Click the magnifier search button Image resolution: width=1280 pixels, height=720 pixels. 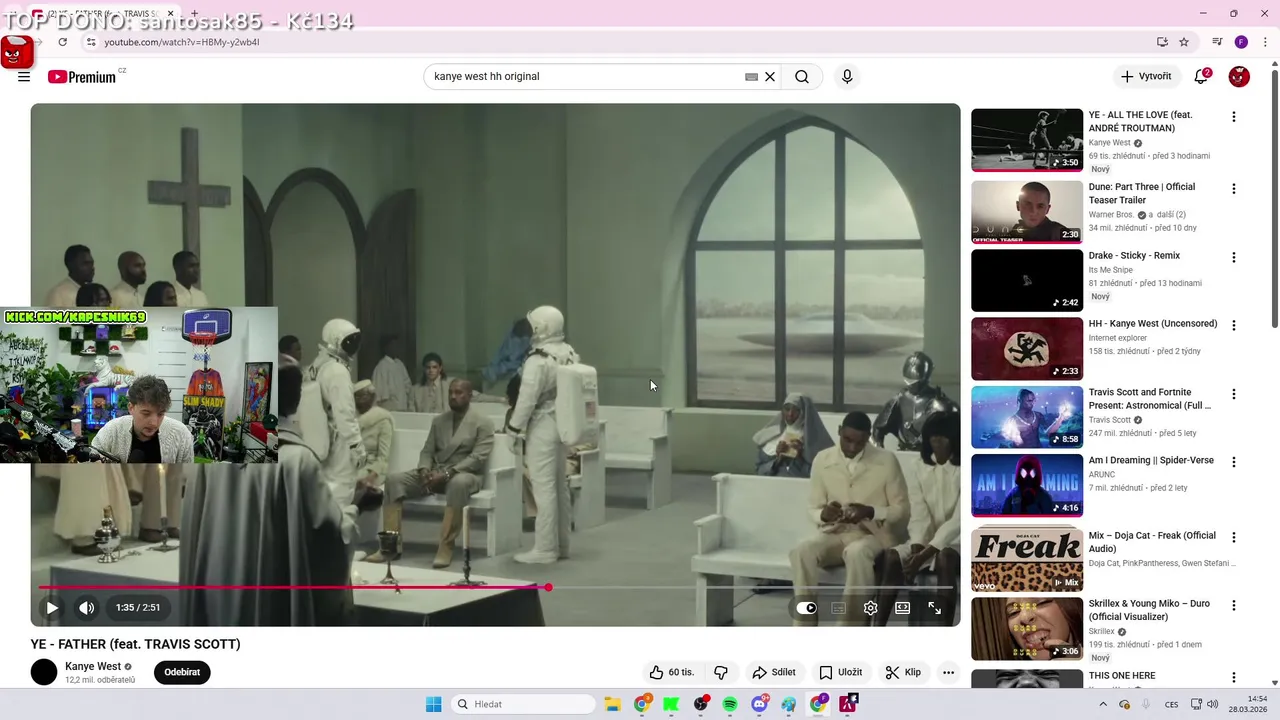(x=802, y=77)
